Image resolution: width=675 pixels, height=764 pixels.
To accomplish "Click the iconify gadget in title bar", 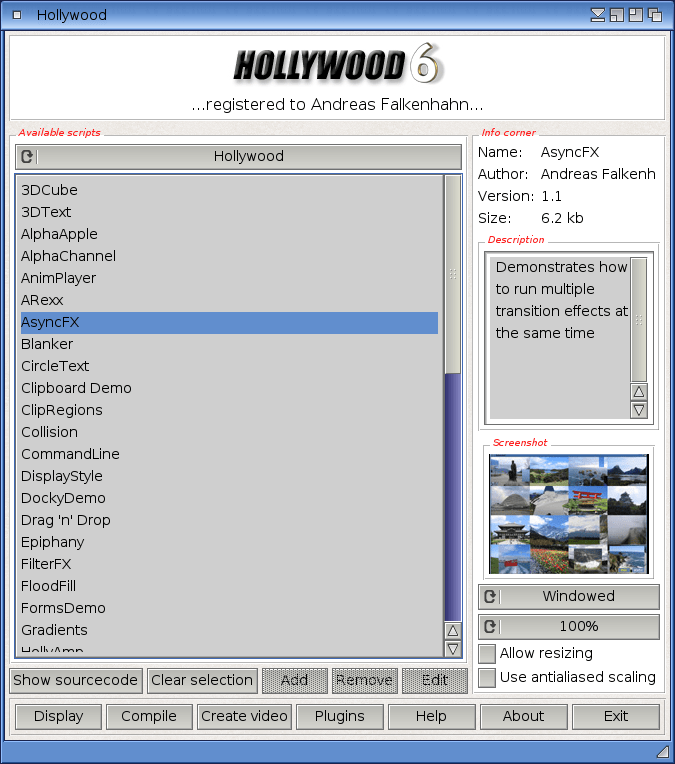I will tap(598, 15).
